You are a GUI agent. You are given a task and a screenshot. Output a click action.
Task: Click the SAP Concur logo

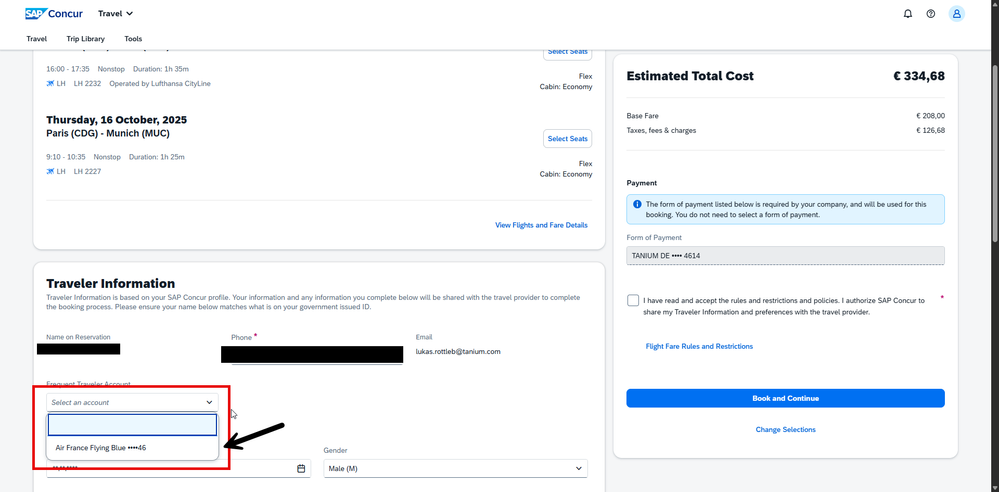pyautogui.click(x=54, y=14)
